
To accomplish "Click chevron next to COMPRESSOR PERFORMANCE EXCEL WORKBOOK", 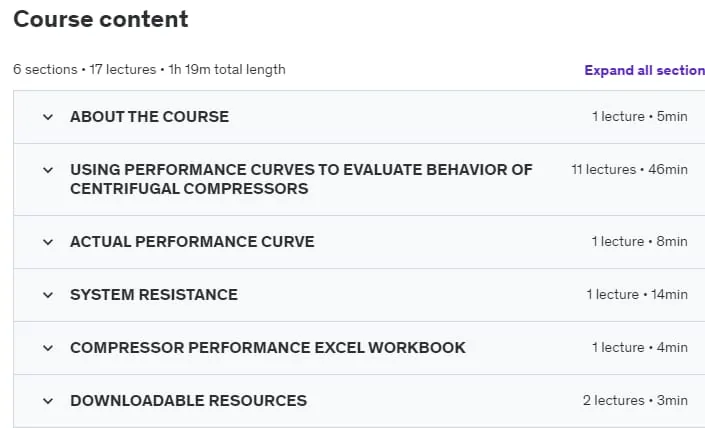I will coord(48,348).
